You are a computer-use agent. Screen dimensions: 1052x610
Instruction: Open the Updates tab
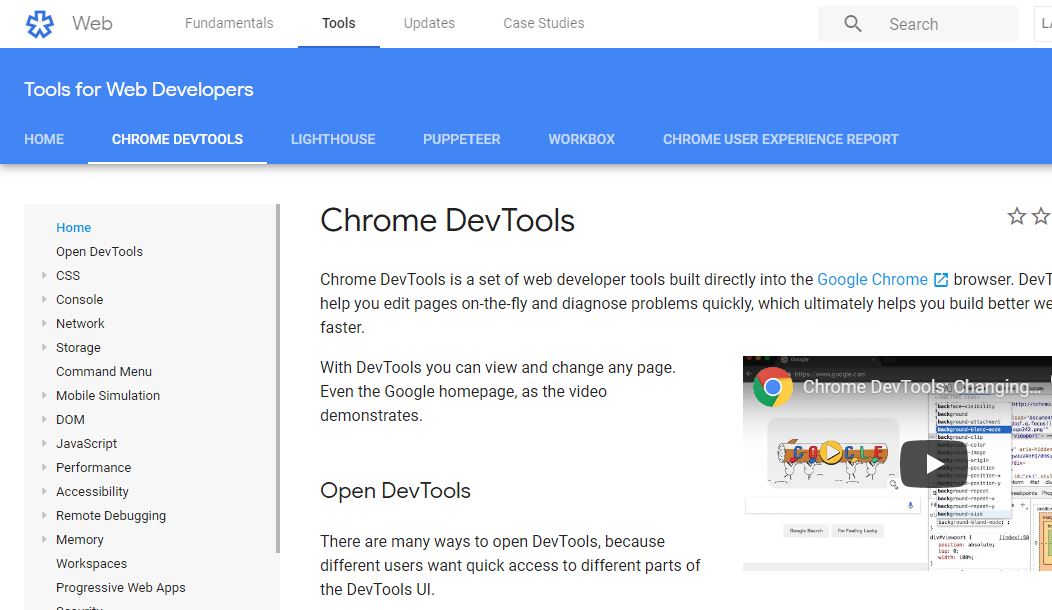429,23
